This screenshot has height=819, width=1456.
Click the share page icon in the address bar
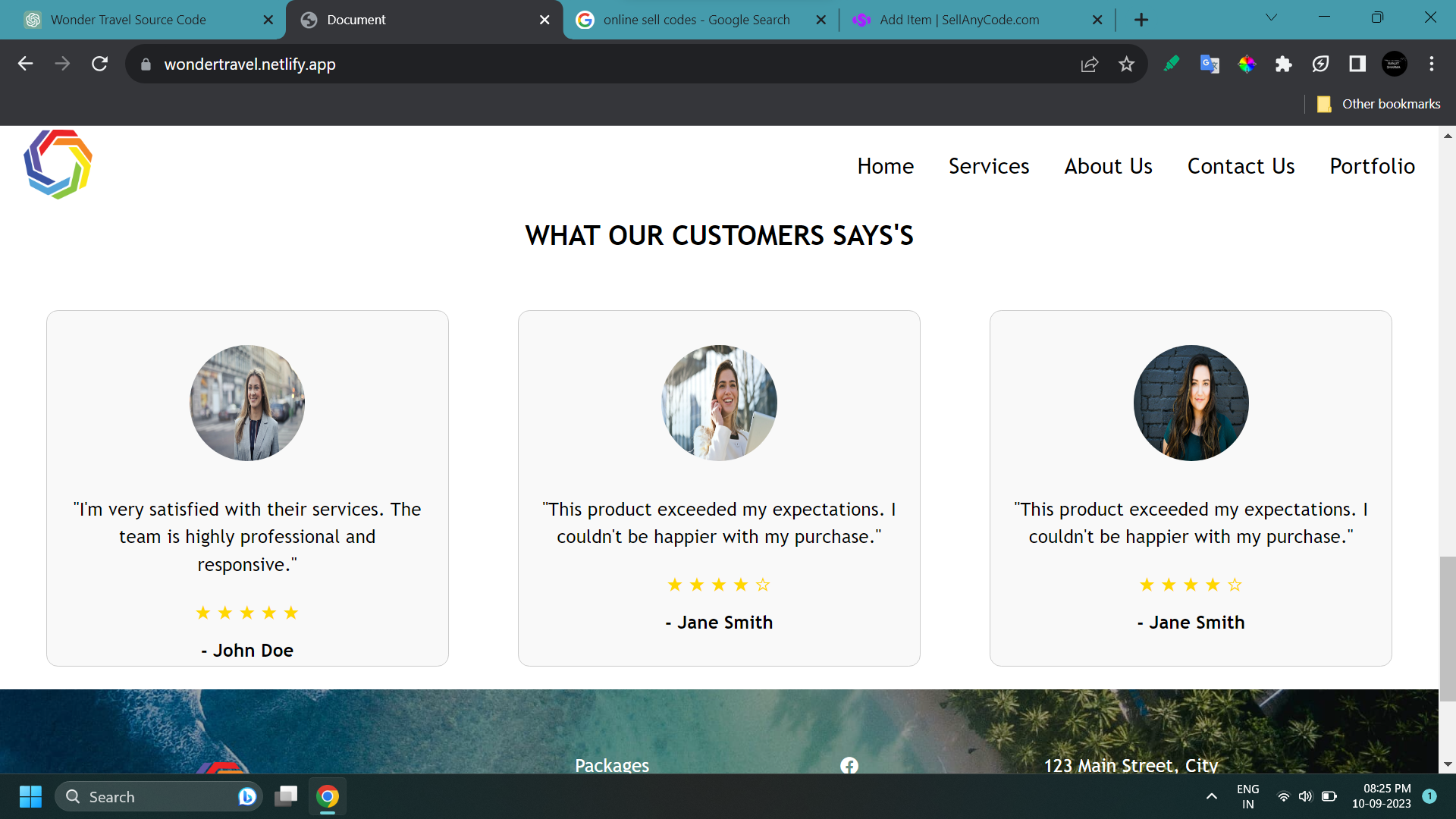1089,64
